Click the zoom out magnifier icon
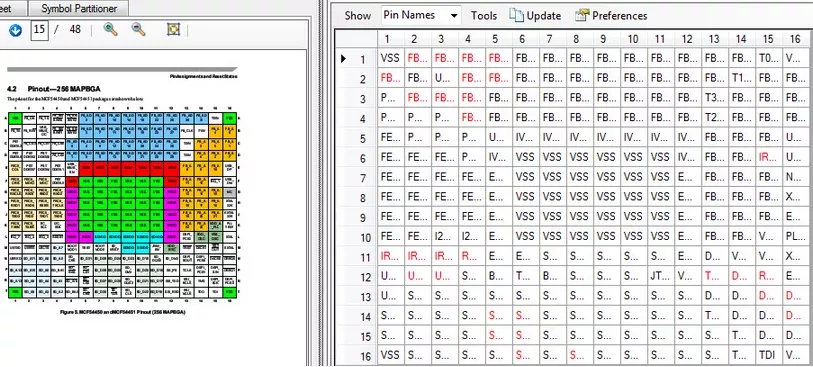Image resolution: width=813 pixels, height=367 pixels. coord(138,29)
